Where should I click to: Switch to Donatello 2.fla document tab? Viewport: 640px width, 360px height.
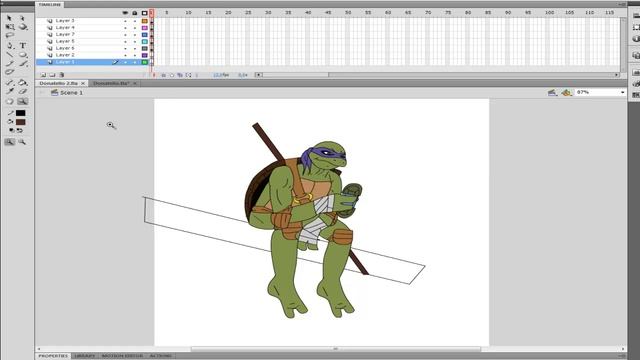tap(58, 83)
